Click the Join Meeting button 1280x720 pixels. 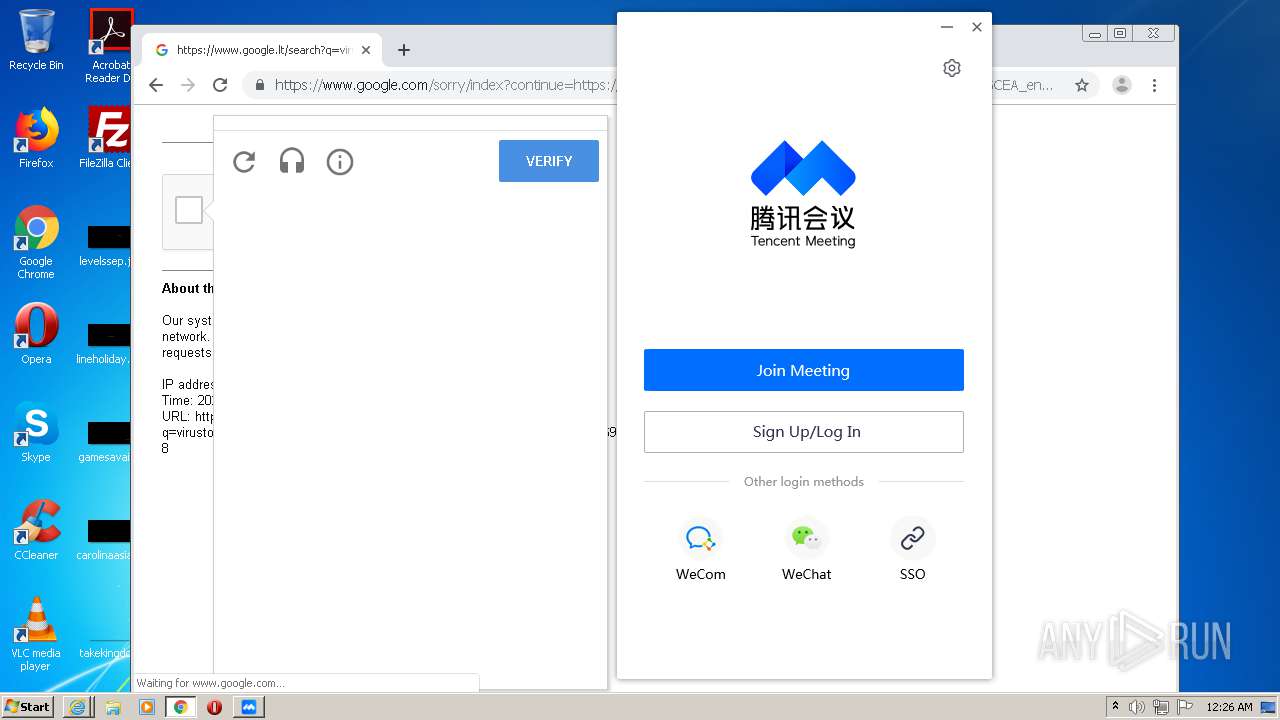(804, 370)
